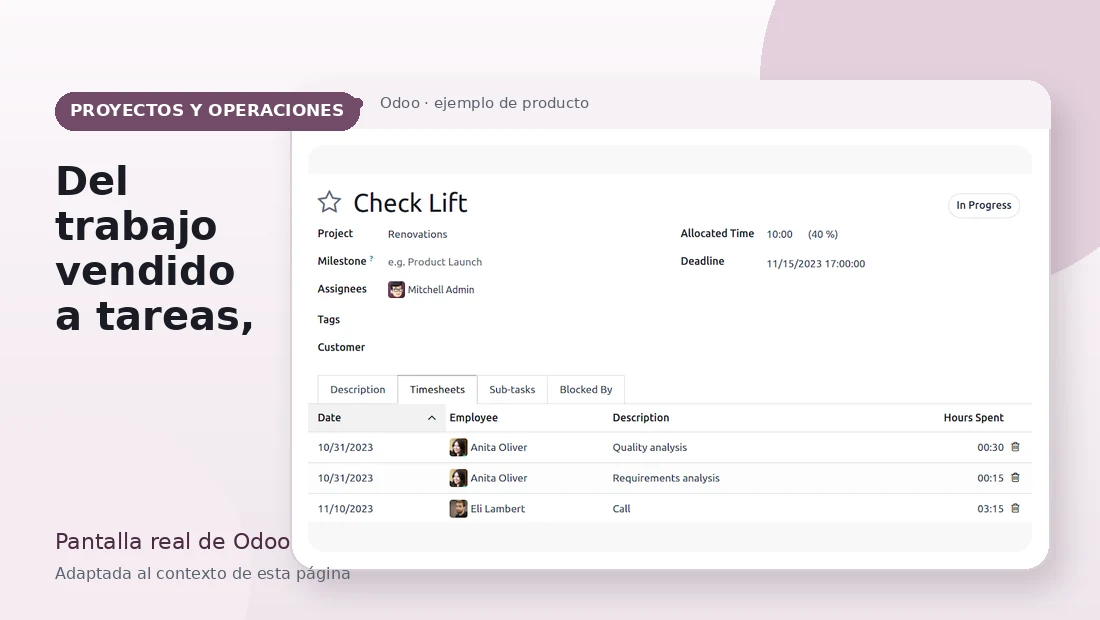Screen dimensions: 1100x620
Task: Click the 03:15 hours spent value
Action: pos(990,509)
